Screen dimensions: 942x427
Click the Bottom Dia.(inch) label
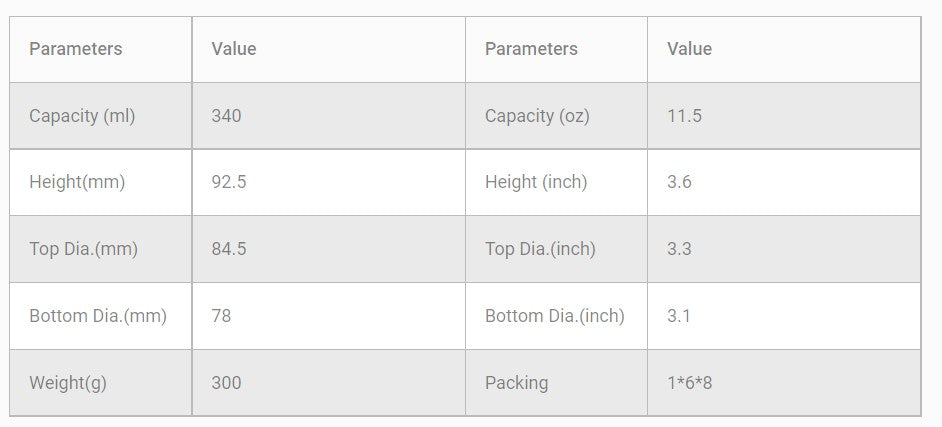coord(554,316)
